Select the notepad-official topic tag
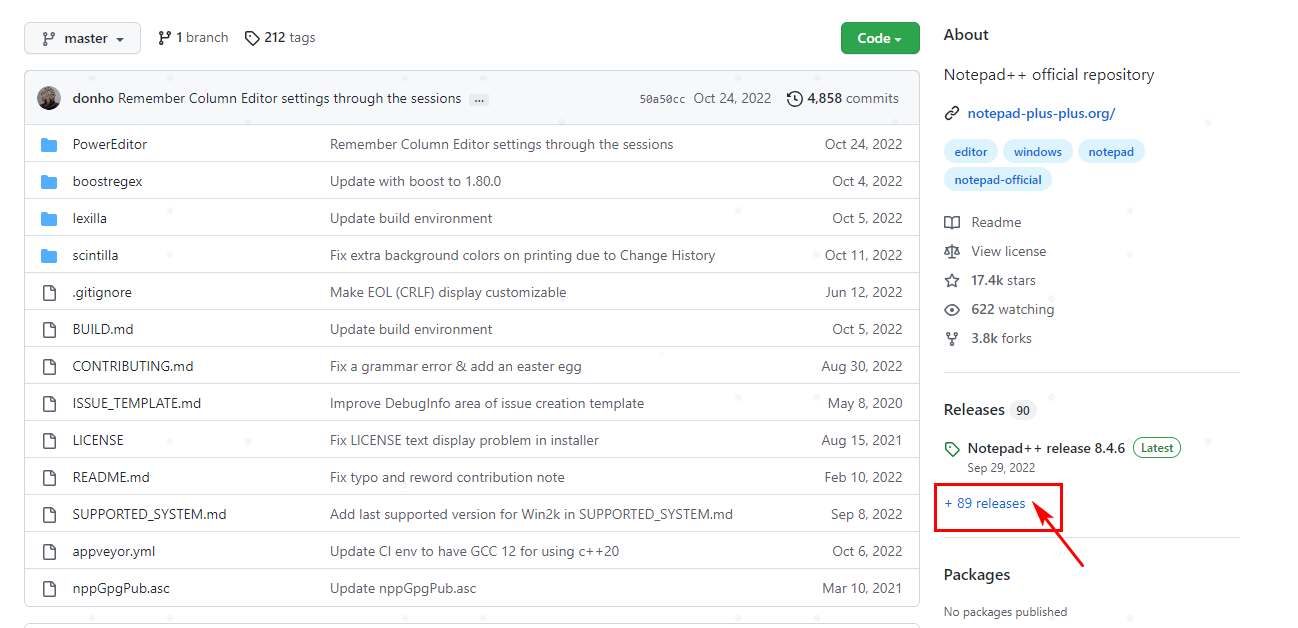 (998, 180)
